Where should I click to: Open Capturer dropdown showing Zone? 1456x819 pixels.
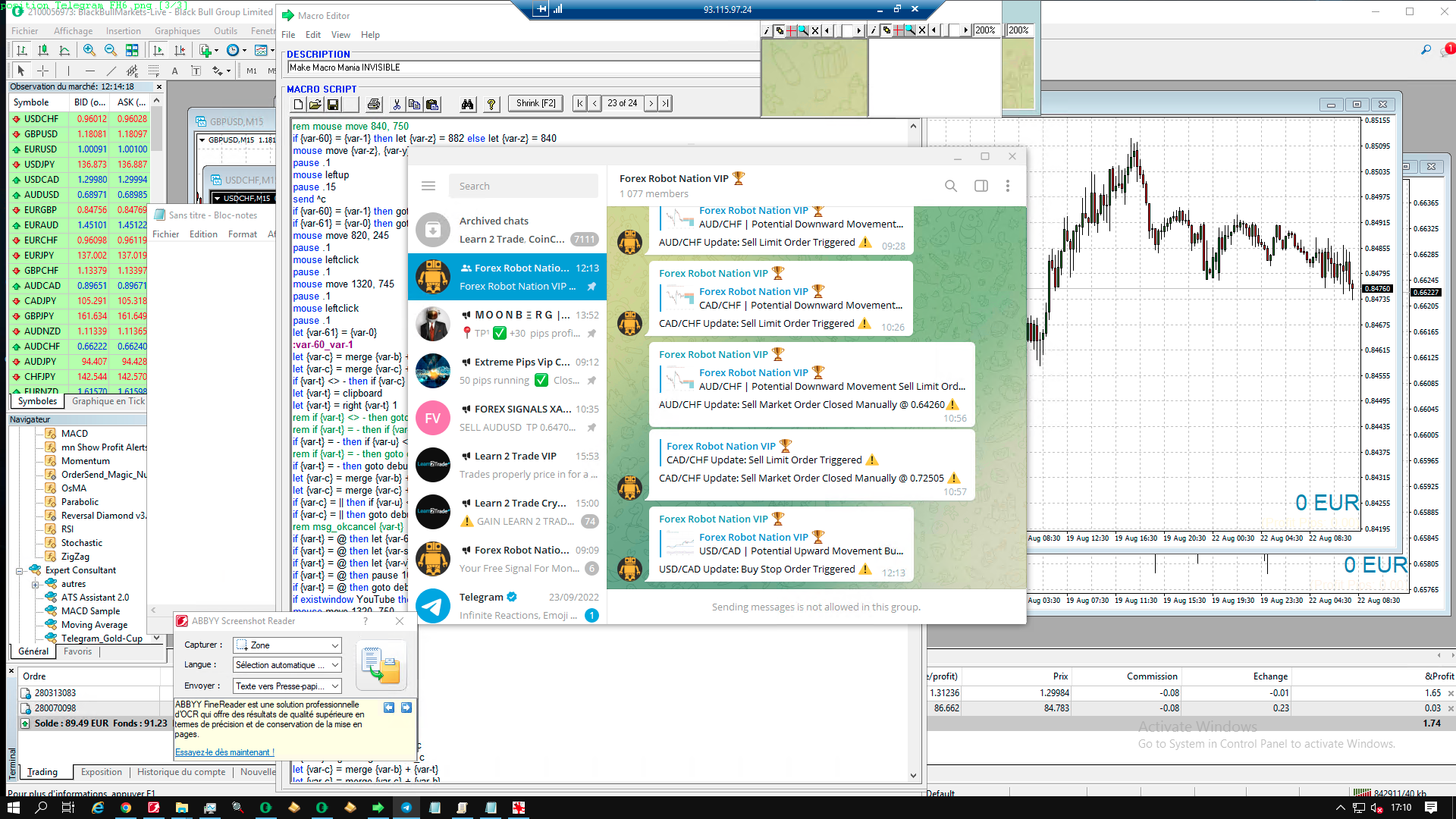tap(287, 645)
